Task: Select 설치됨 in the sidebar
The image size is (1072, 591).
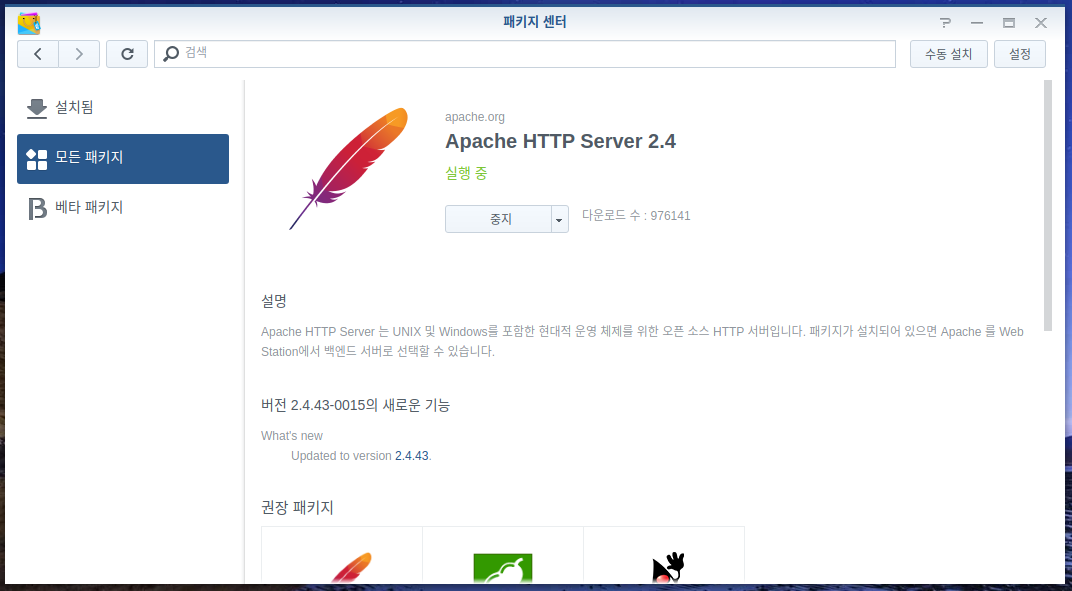Action: tap(123, 108)
